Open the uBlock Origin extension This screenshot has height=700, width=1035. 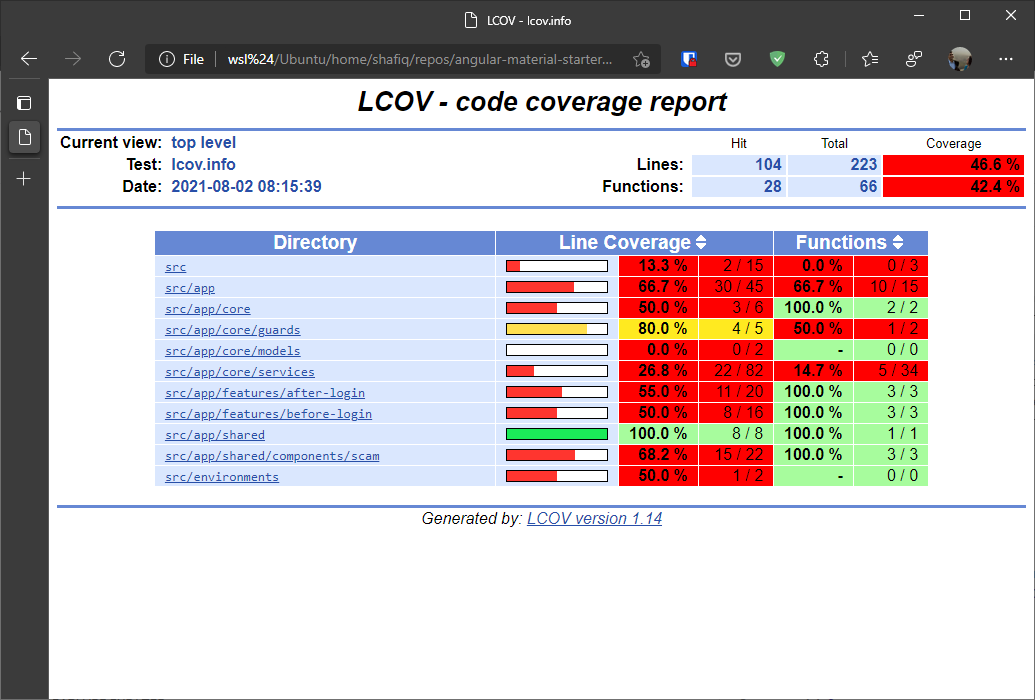688,59
